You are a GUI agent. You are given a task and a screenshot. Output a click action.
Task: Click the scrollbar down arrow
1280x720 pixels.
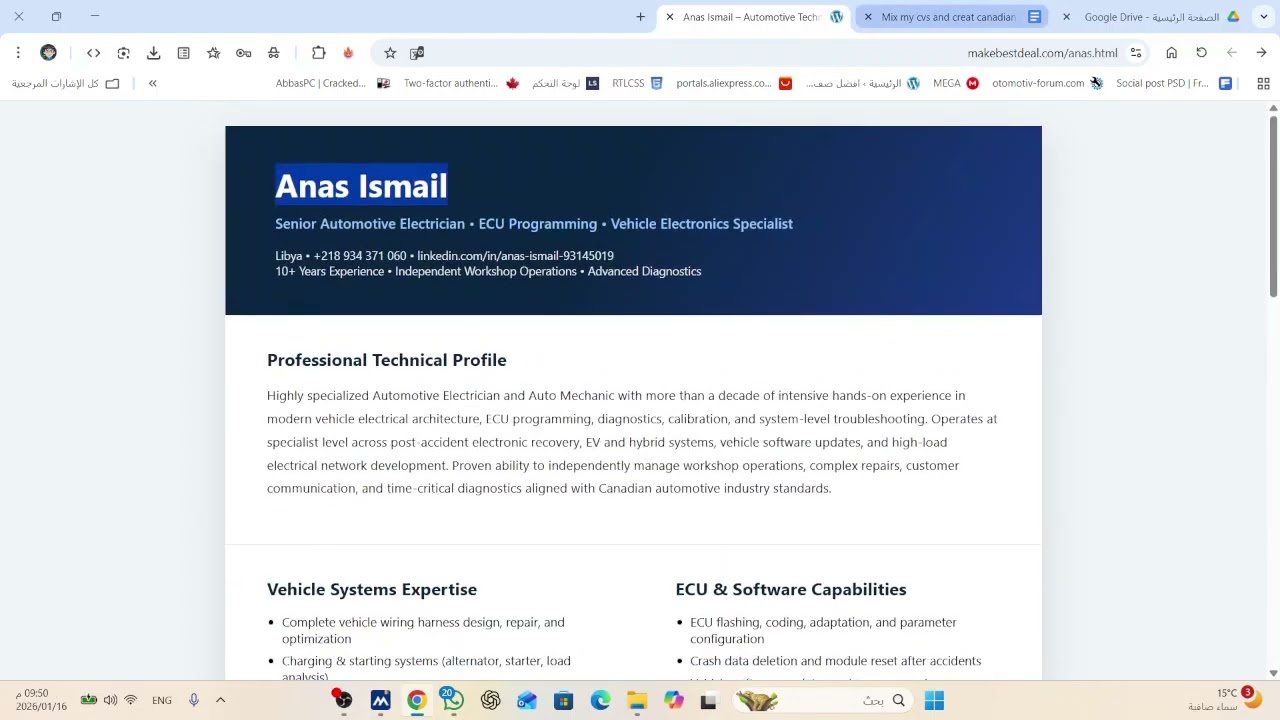pyautogui.click(x=1273, y=674)
